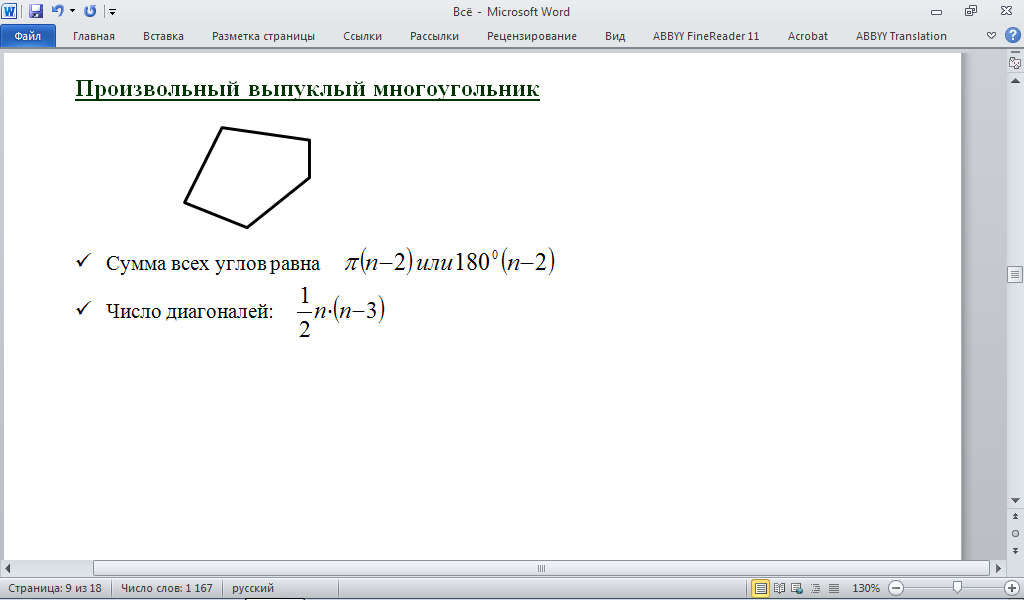The height and width of the screenshot is (600, 1024).
Task: Click the vertical scrollbar down arrow
Action: (x=1015, y=501)
